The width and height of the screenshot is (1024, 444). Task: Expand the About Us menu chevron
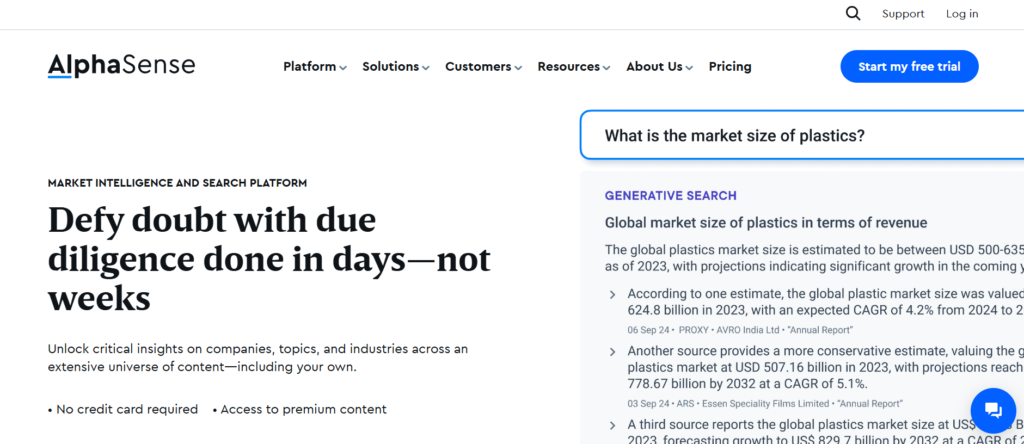click(x=689, y=67)
